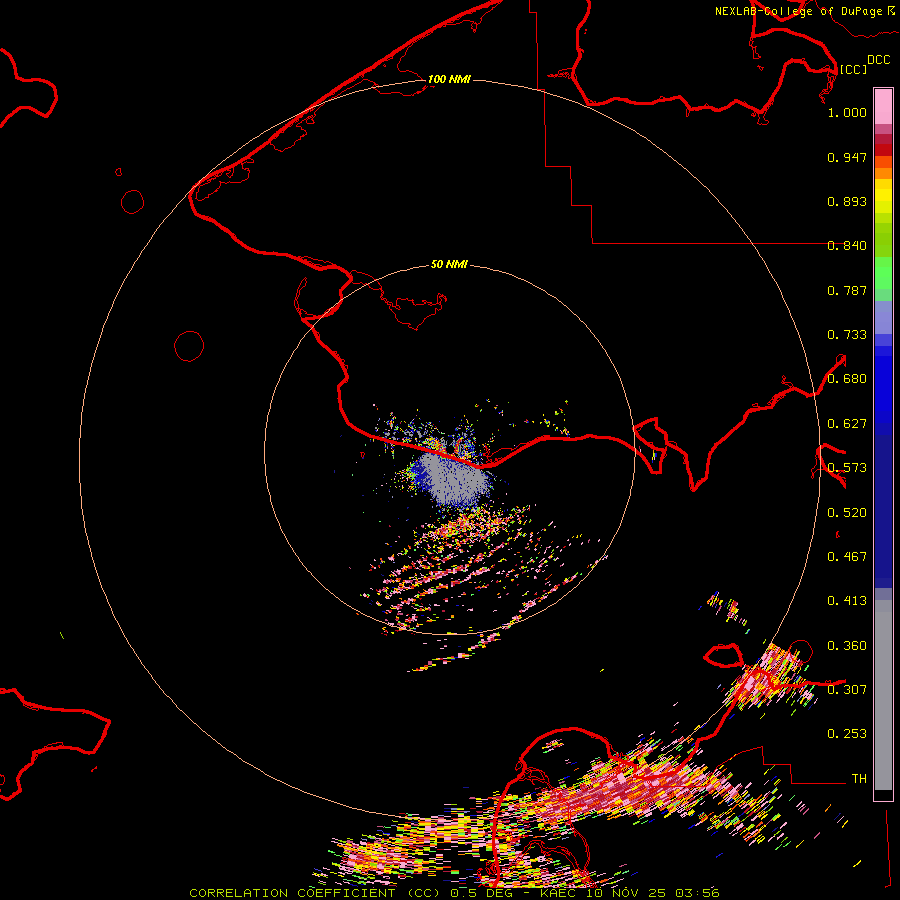The height and width of the screenshot is (900, 900).
Task: Click the 1.000 legend value
Action: point(847,112)
